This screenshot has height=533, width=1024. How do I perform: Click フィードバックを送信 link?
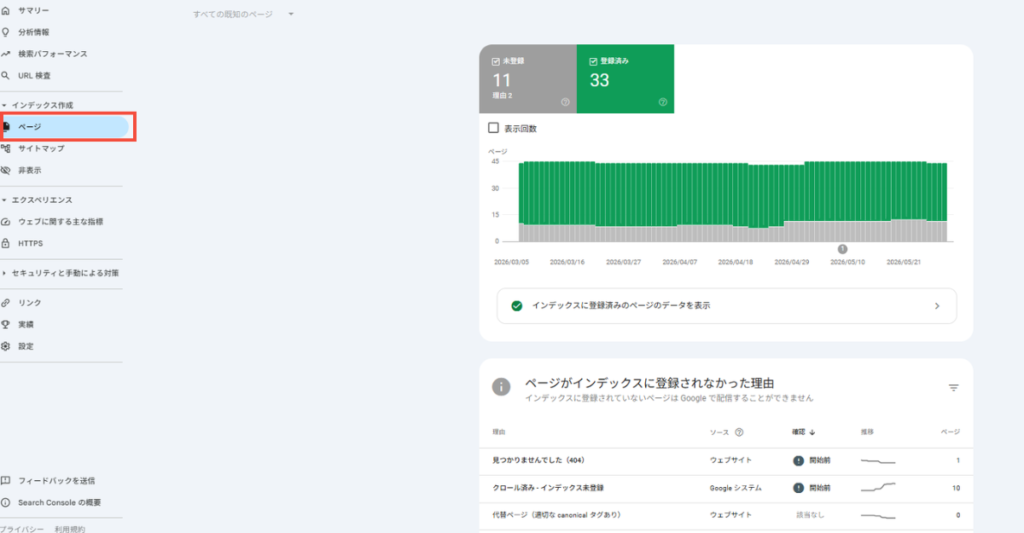point(57,481)
